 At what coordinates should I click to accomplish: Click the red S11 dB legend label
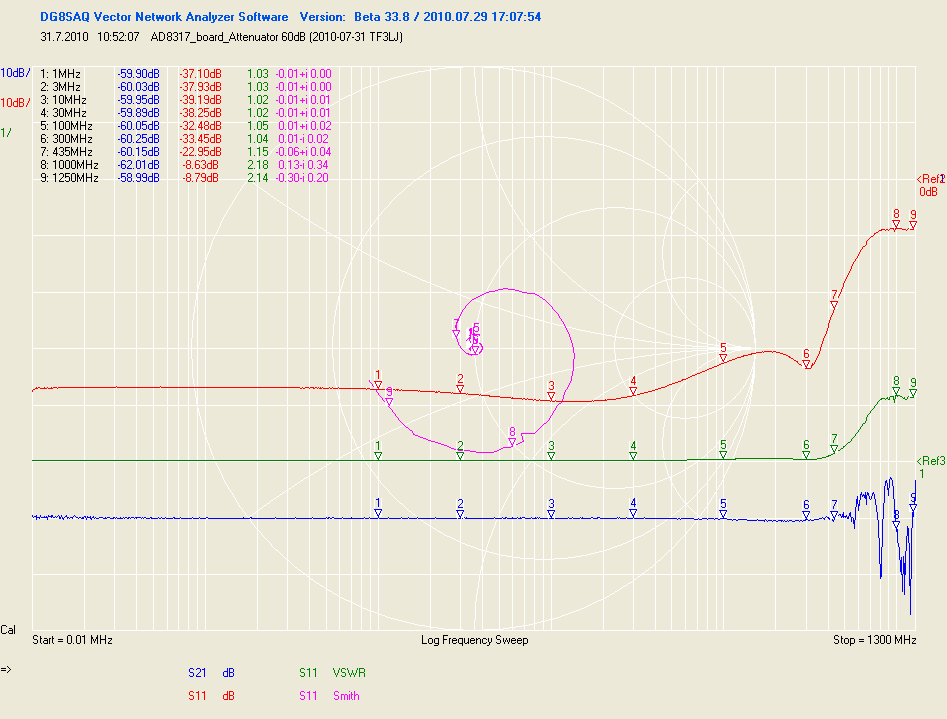point(211,696)
